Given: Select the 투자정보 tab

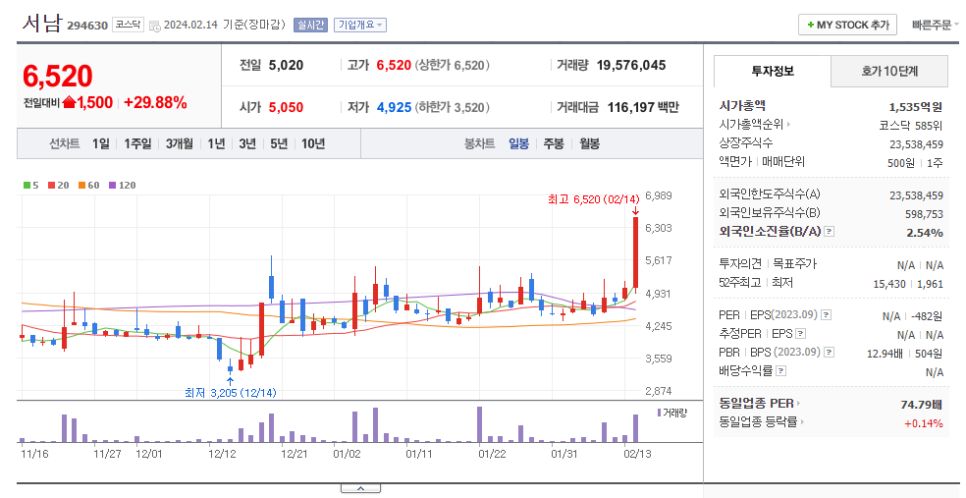Looking at the screenshot, I should pos(772,71).
